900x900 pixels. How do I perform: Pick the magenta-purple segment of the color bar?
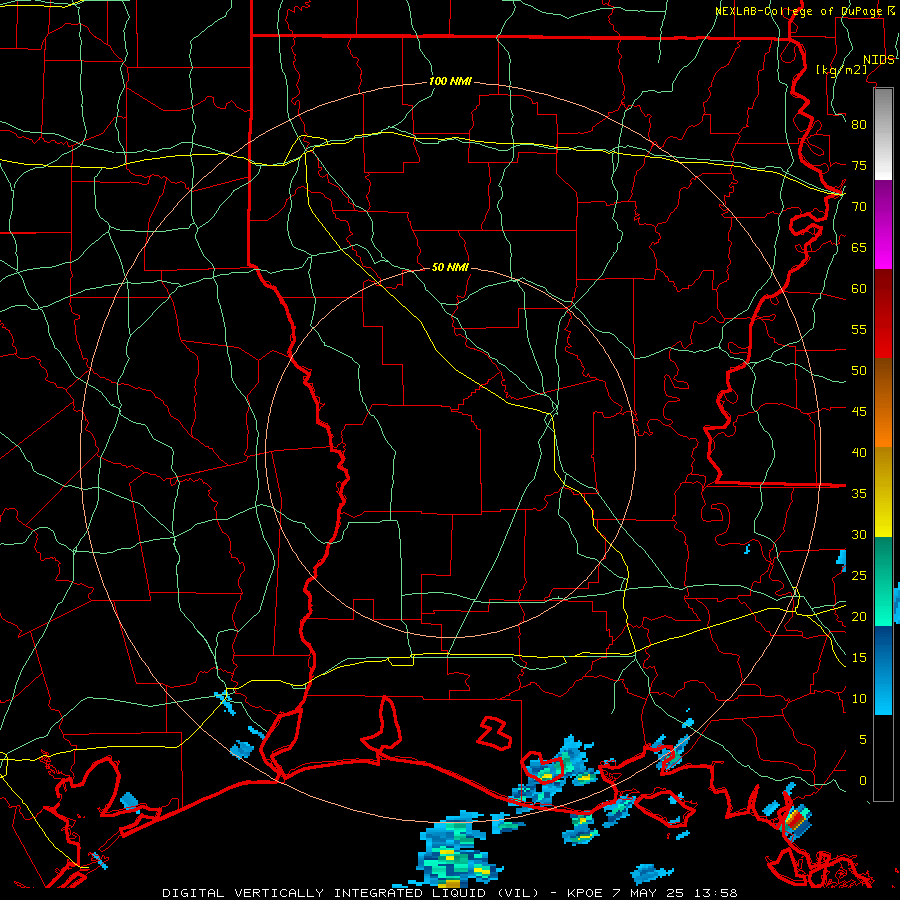point(883,225)
